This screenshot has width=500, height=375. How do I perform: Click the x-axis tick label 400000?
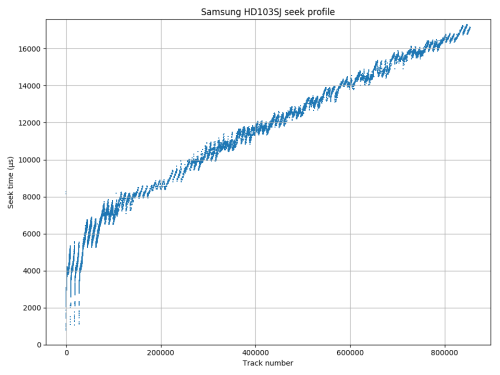click(256, 353)
